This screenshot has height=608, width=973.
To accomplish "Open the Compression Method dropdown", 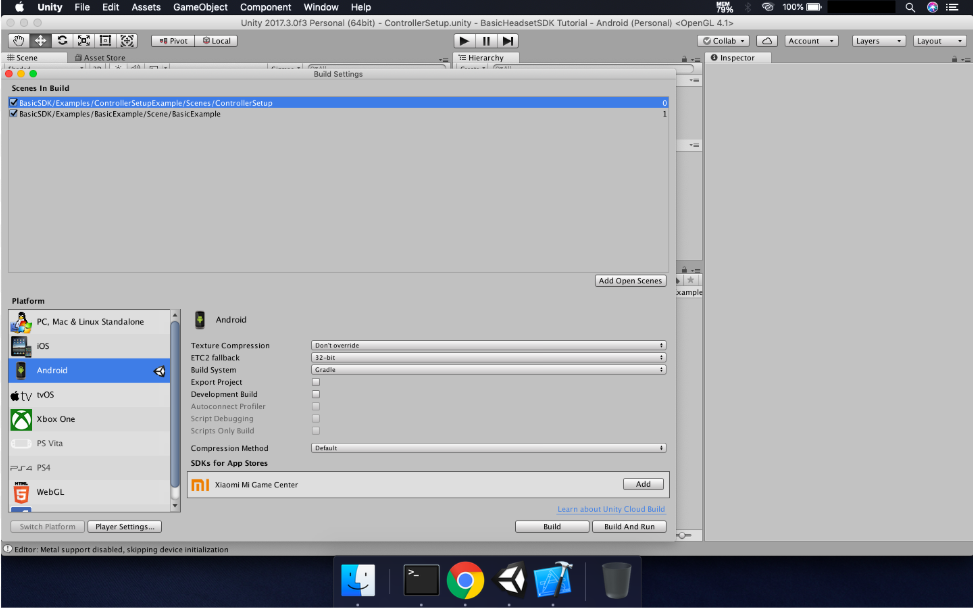I will pyautogui.click(x=488, y=448).
